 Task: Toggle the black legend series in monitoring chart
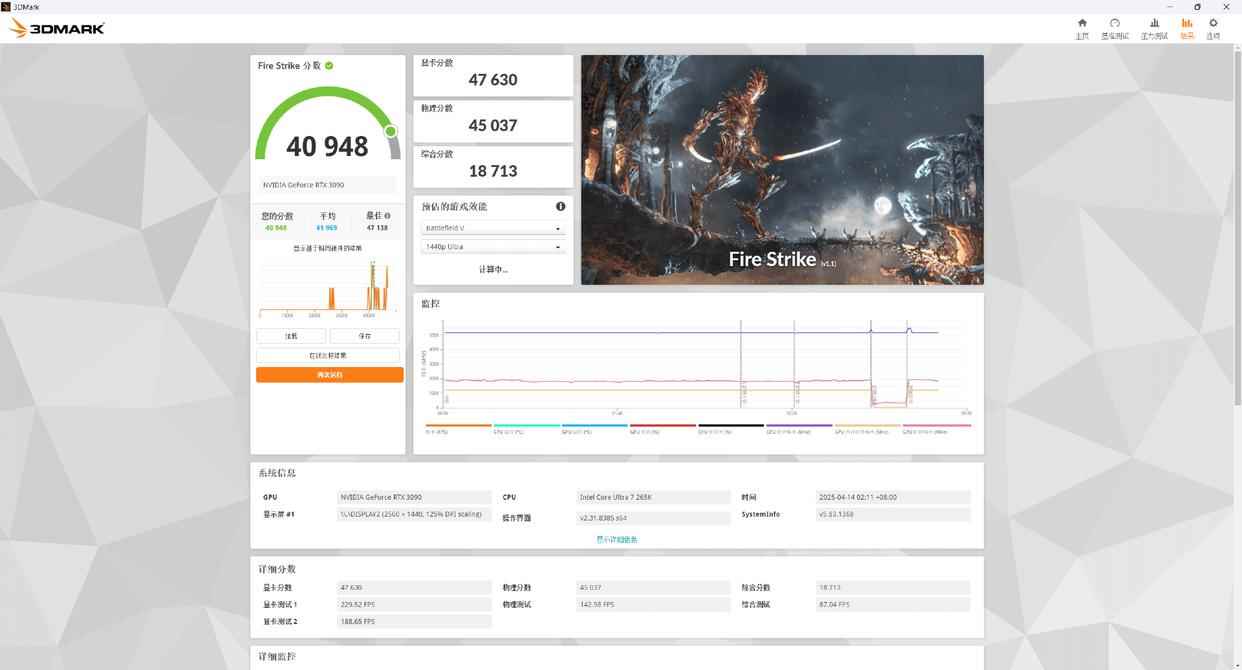point(730,427)
